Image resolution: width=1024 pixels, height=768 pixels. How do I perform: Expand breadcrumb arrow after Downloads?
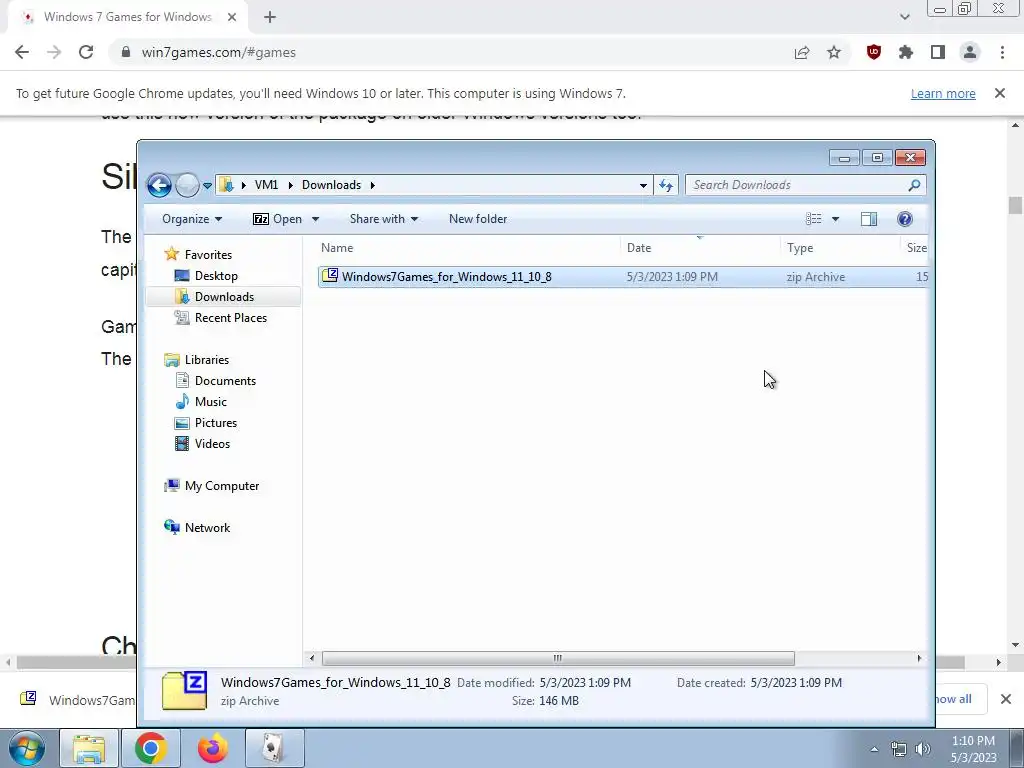373,185
